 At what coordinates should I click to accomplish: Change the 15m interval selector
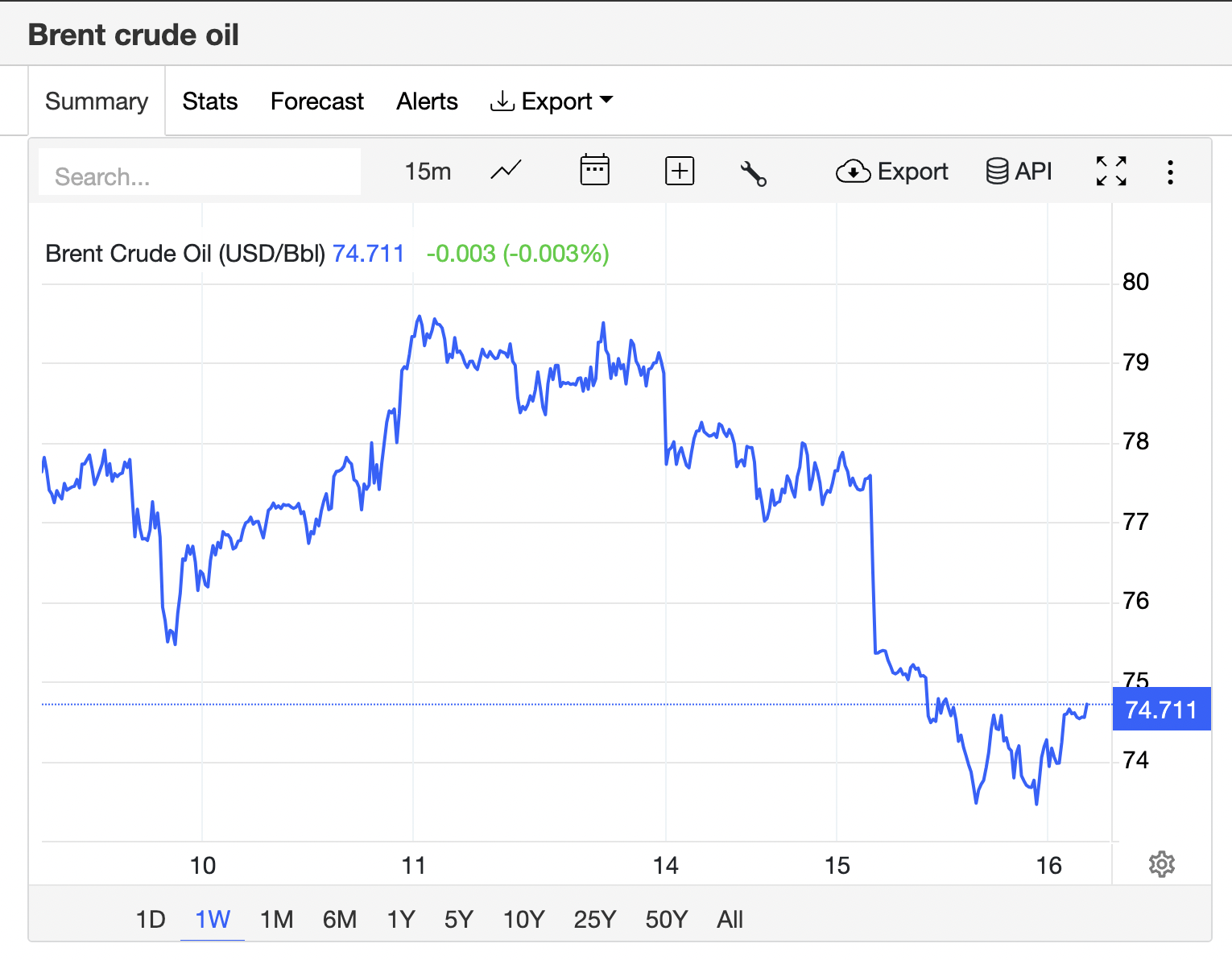point(428,172)
